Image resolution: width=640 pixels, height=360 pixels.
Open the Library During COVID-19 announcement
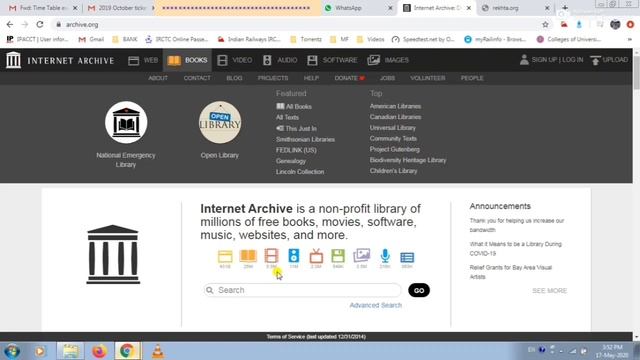click(x=516, y=249)
